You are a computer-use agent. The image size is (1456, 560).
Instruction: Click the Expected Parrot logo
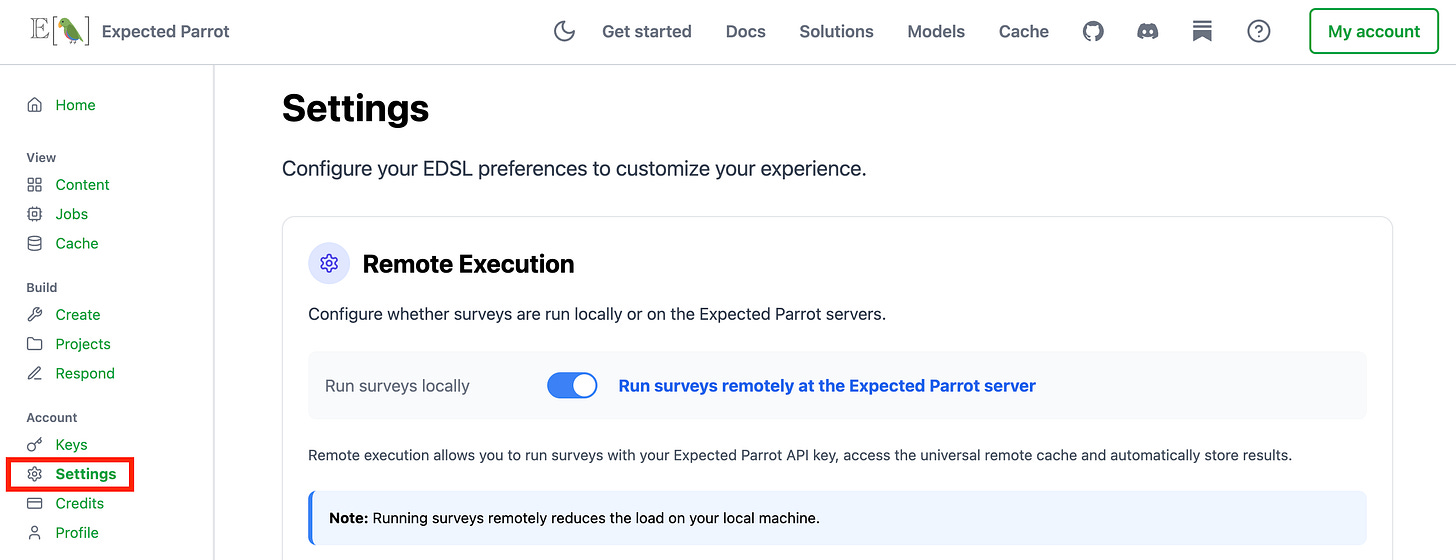coord(60,31)
